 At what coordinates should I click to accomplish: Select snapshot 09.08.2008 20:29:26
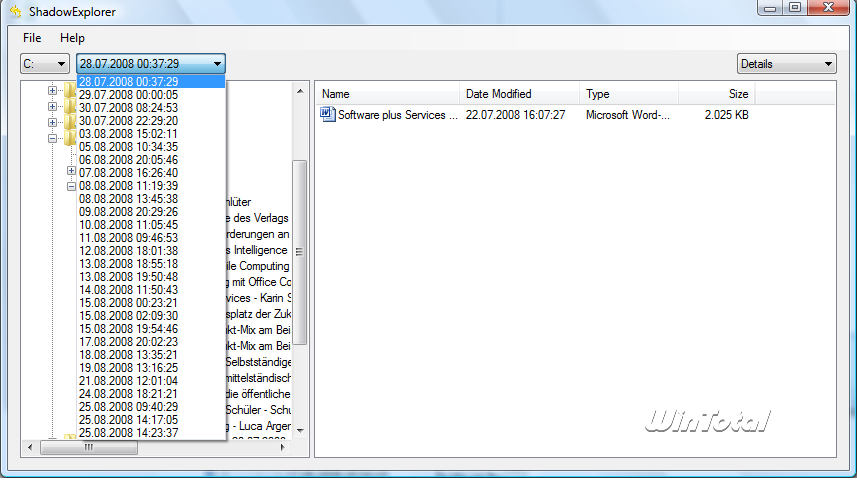tap(151, 212)
